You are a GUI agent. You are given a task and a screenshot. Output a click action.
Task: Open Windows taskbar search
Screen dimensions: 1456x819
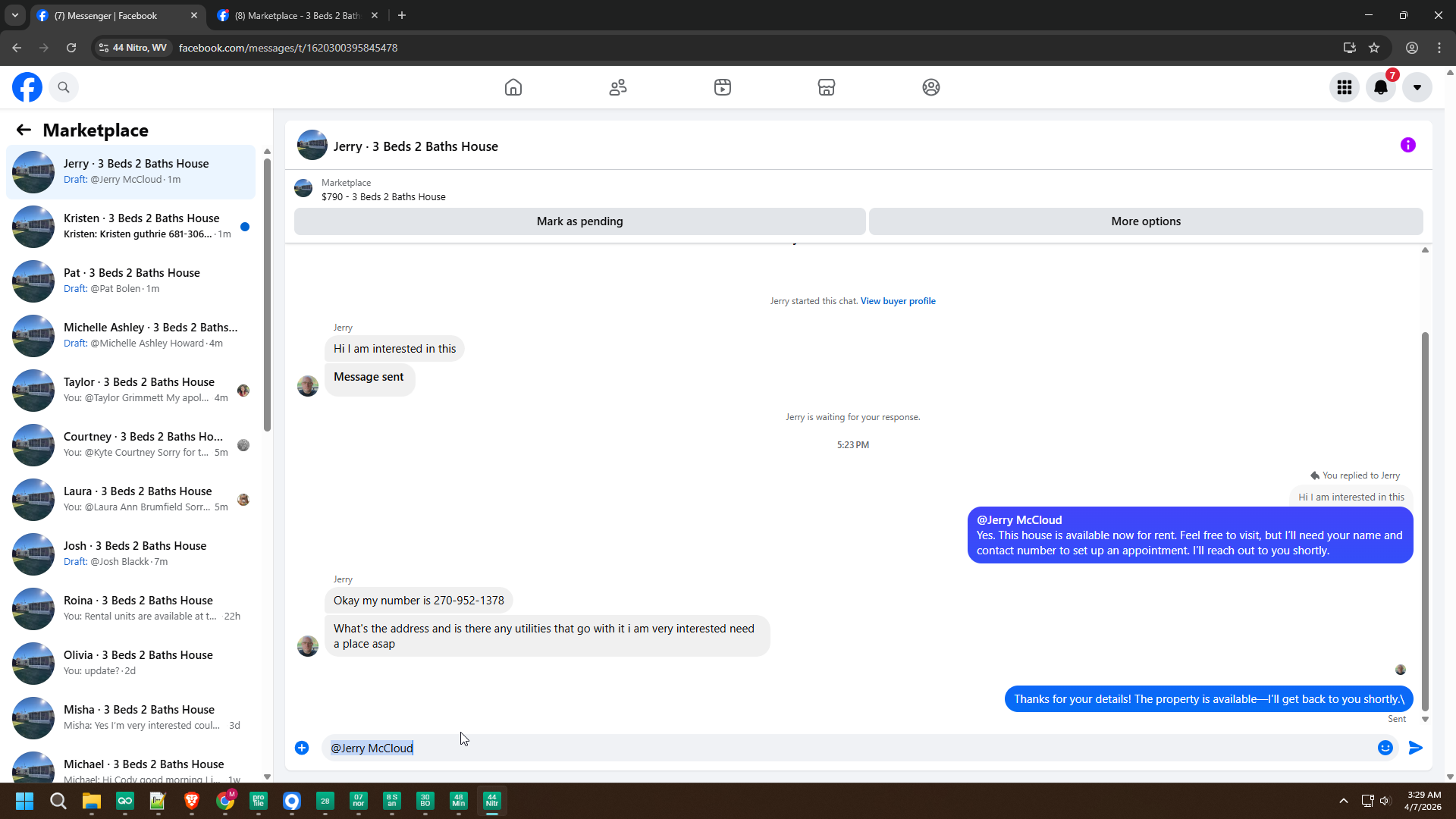(58, 801)
